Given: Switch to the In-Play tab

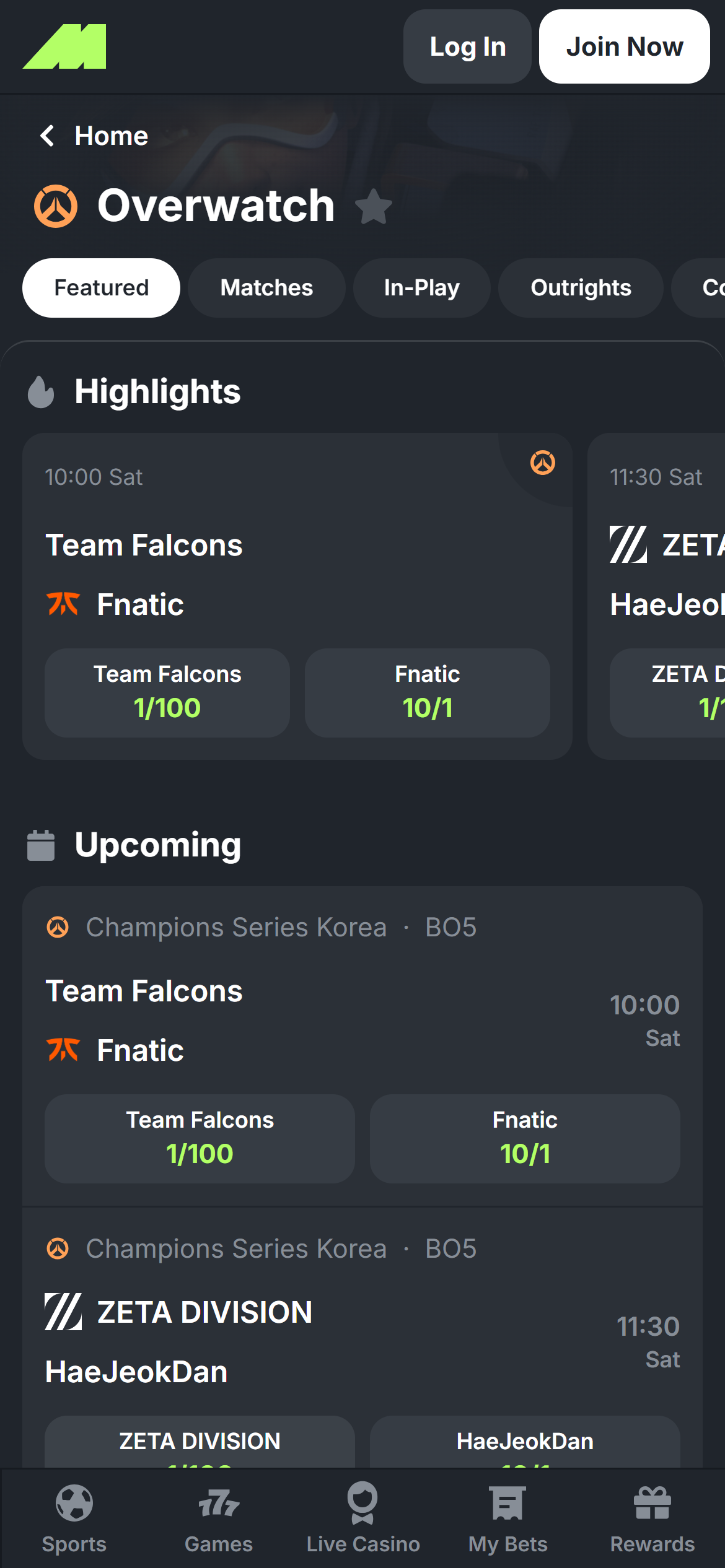Looking at the screenshot, I should 421,288.
